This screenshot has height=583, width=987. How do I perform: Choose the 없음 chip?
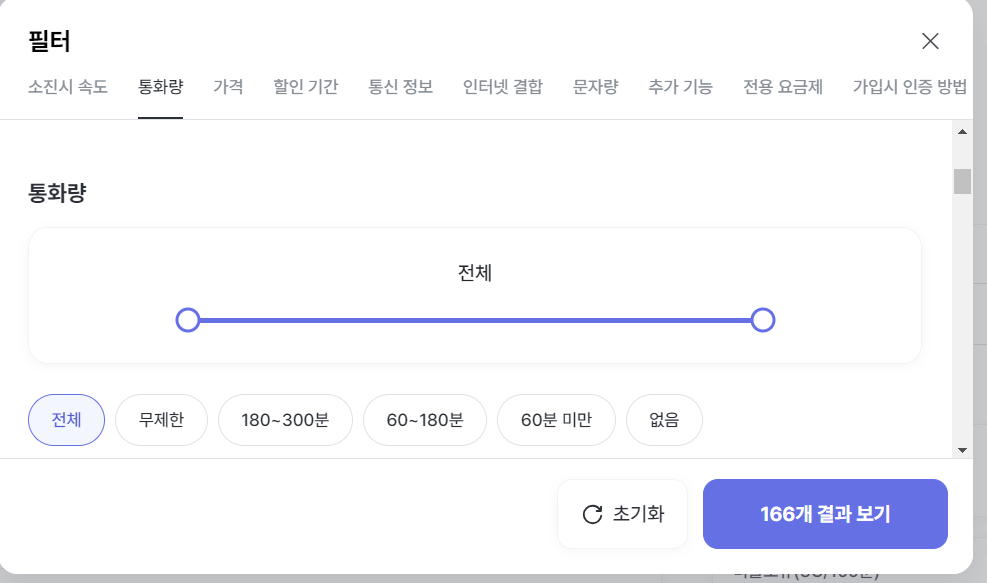(664, 420)
